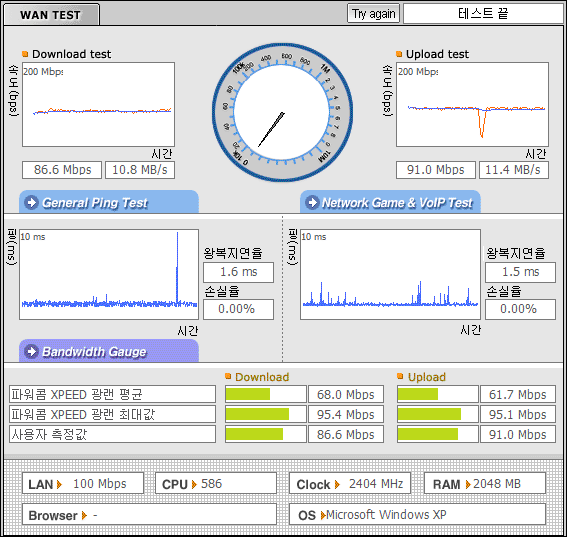Click the 11.4 MB/s upload result field
Viewport: 567px width, 537px height.
[x=513, y=170]
